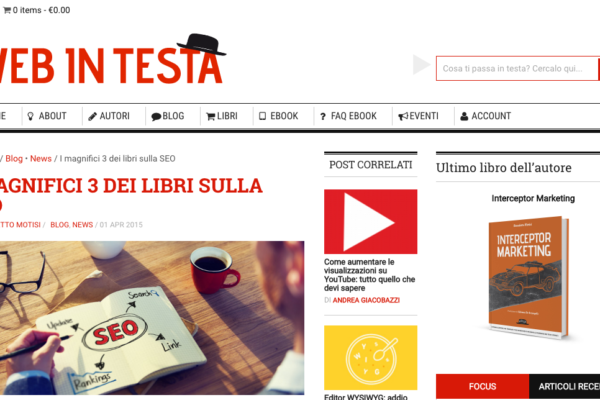Viewport: 600px width, 400px height.
Task: Click the speech bubble icon beside BLOG
Action: [x=156, y=116]
